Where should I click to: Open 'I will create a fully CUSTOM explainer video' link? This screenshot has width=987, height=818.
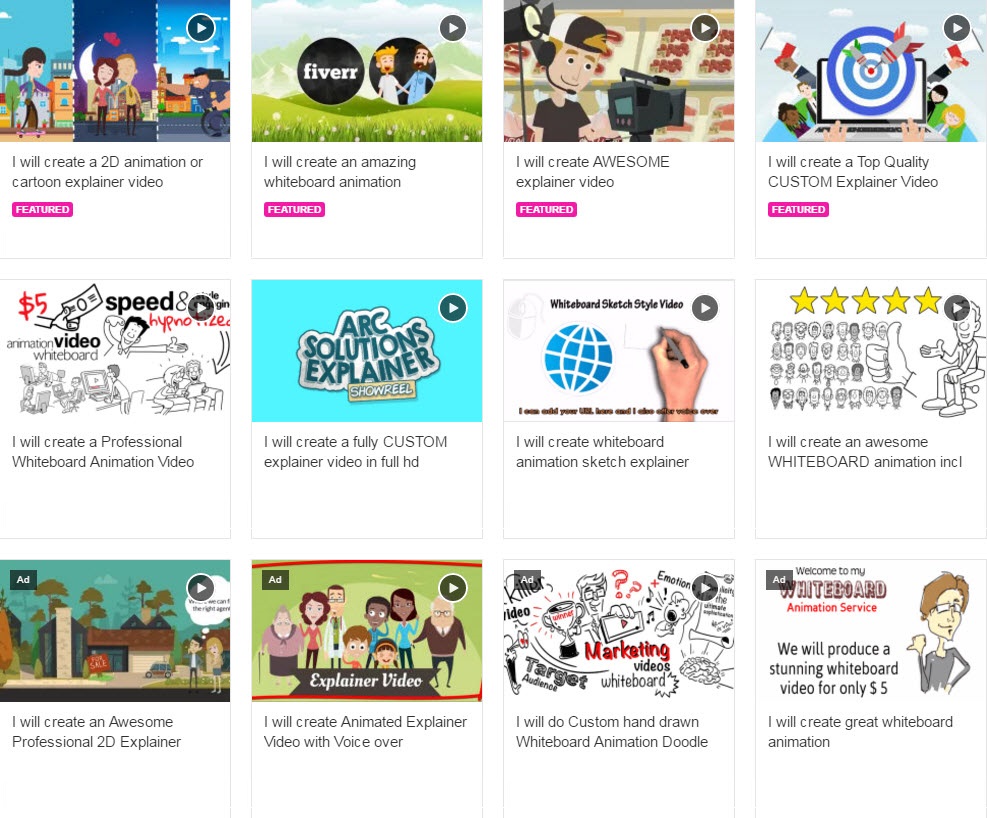356,452
